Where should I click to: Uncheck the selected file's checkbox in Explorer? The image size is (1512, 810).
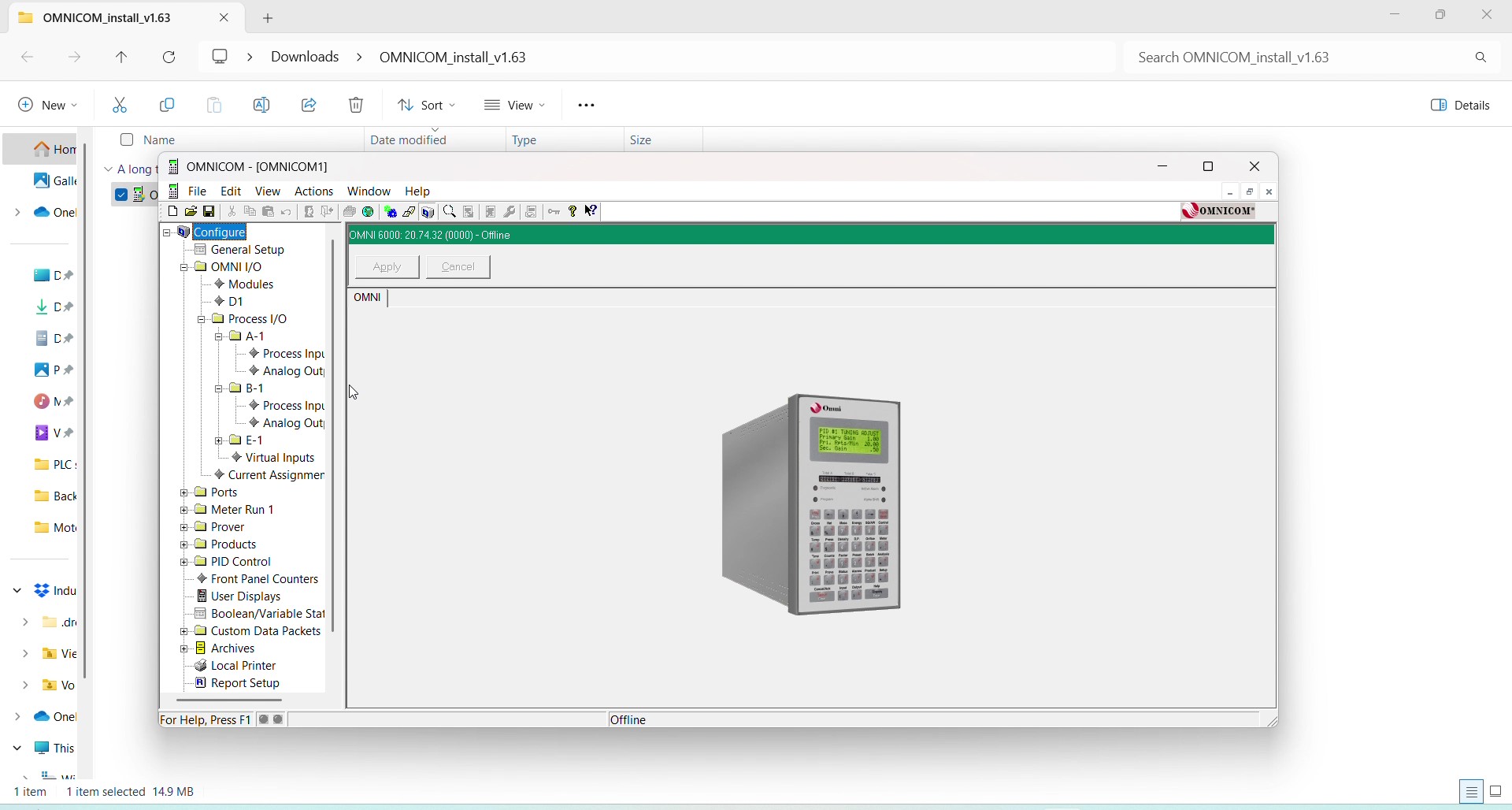[120, 195]
